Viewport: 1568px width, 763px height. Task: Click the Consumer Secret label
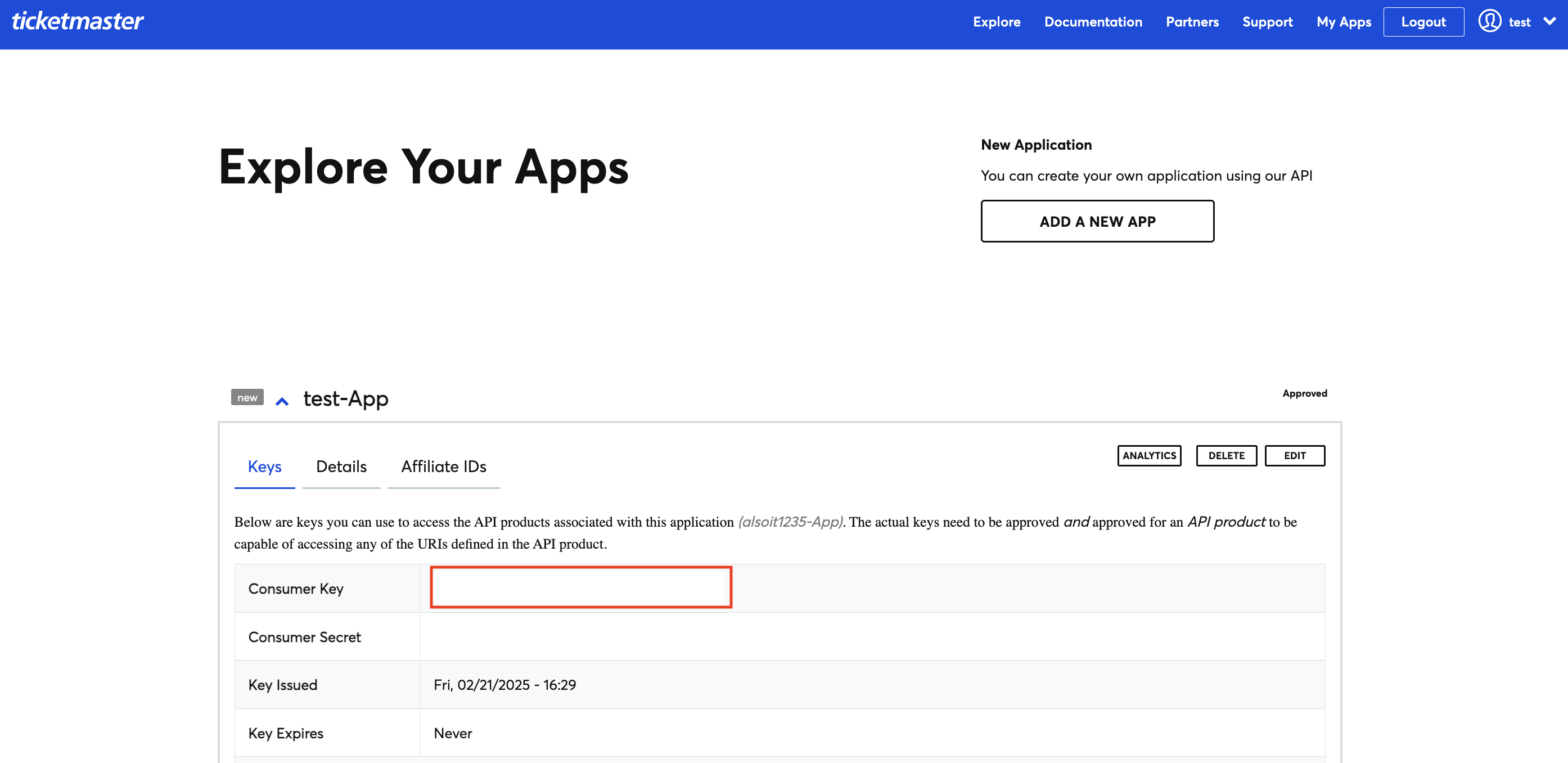pyautogui.click(x=304, y=637)
